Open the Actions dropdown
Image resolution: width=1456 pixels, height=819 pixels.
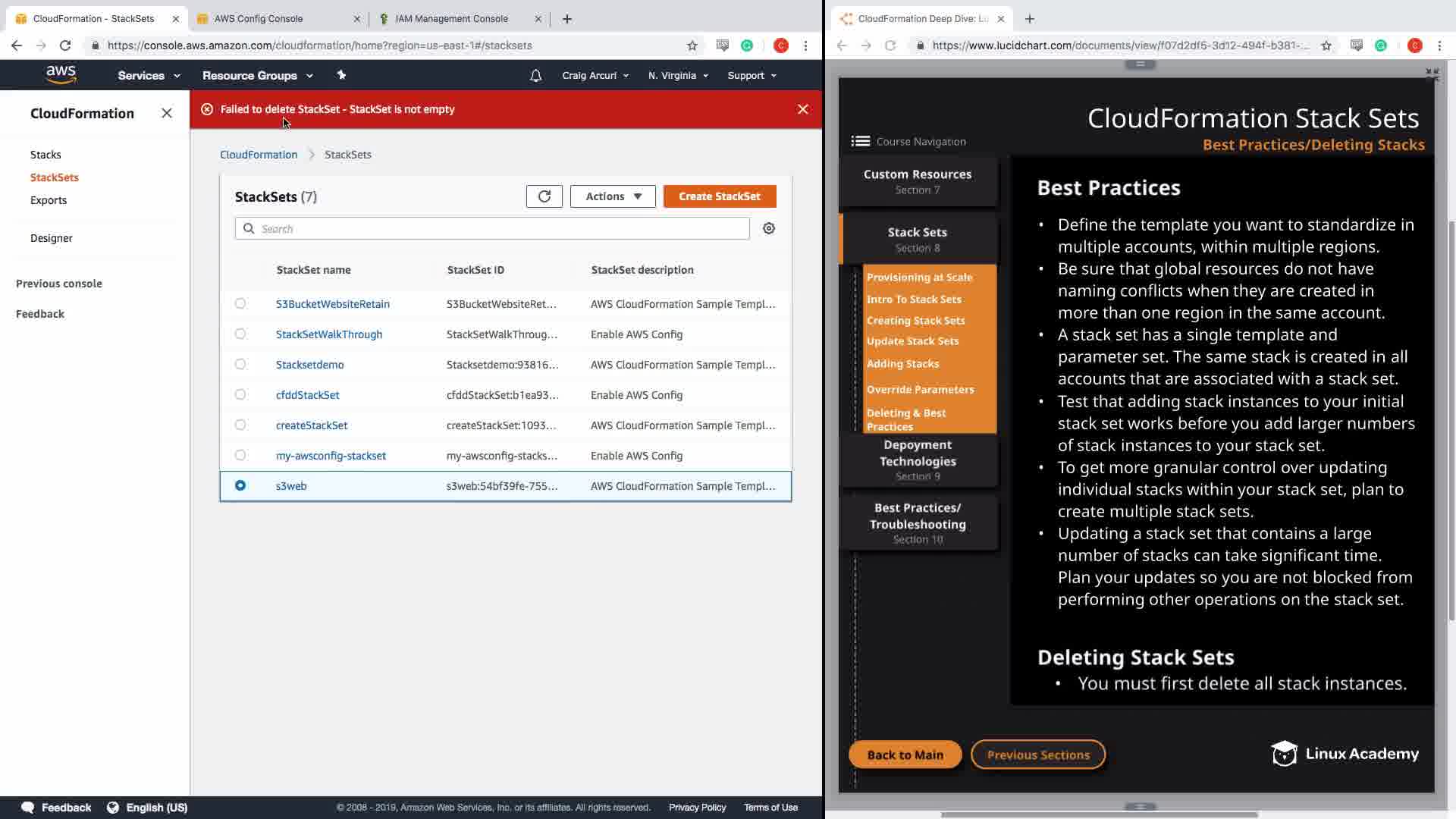point(612,196)
